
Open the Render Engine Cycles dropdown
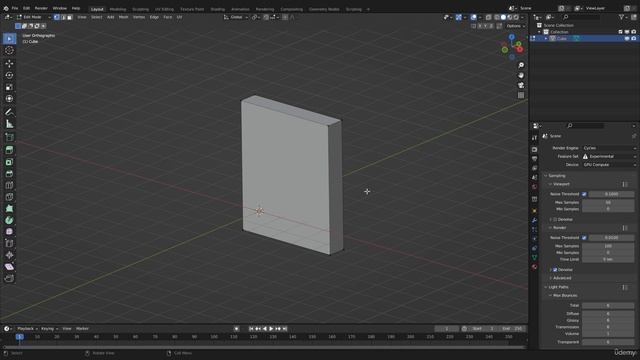tap(609, 148)
